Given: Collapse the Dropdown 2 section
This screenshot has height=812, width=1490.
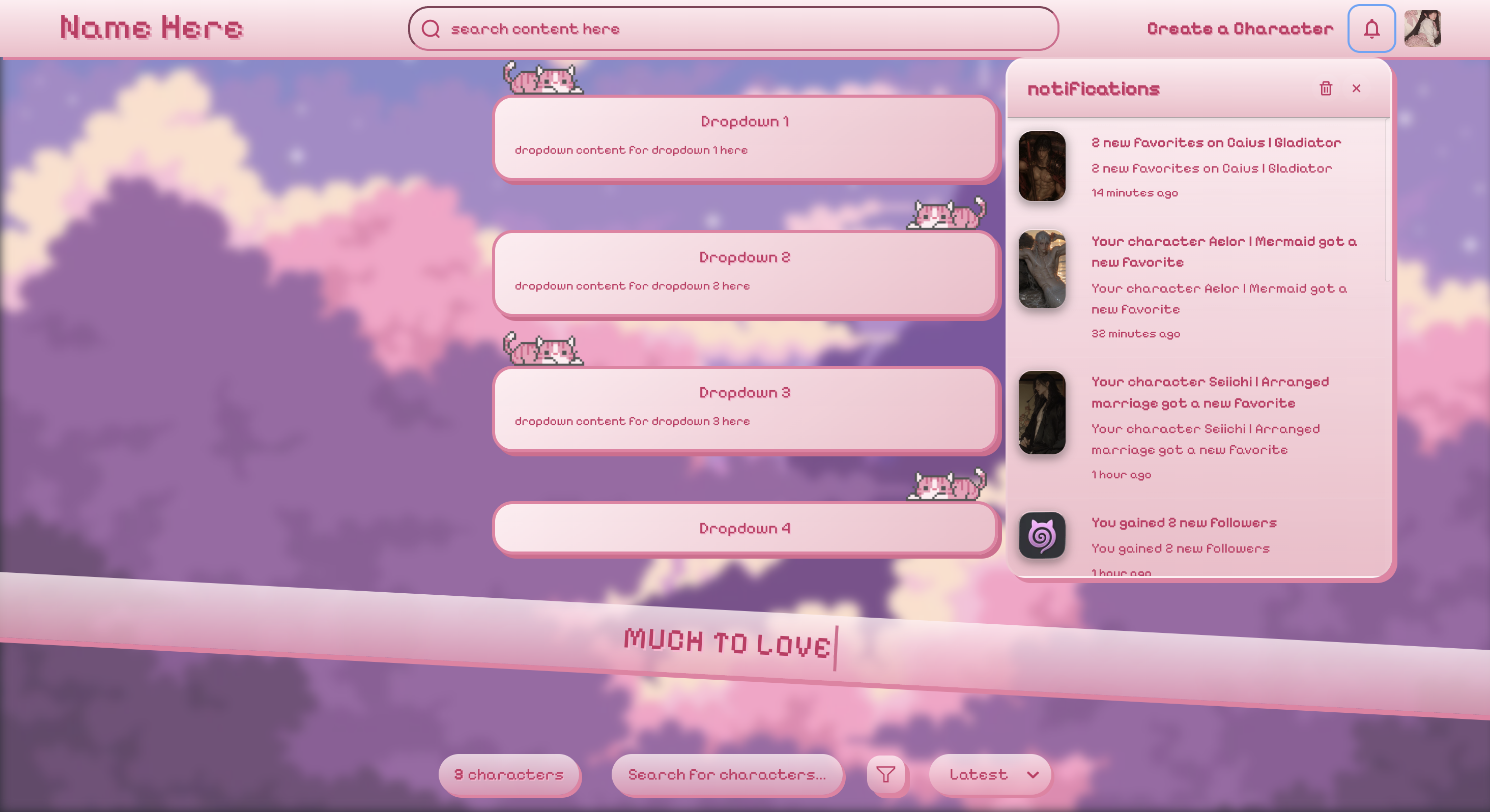Looking at the screenshot, I should (x=744, y=257).
